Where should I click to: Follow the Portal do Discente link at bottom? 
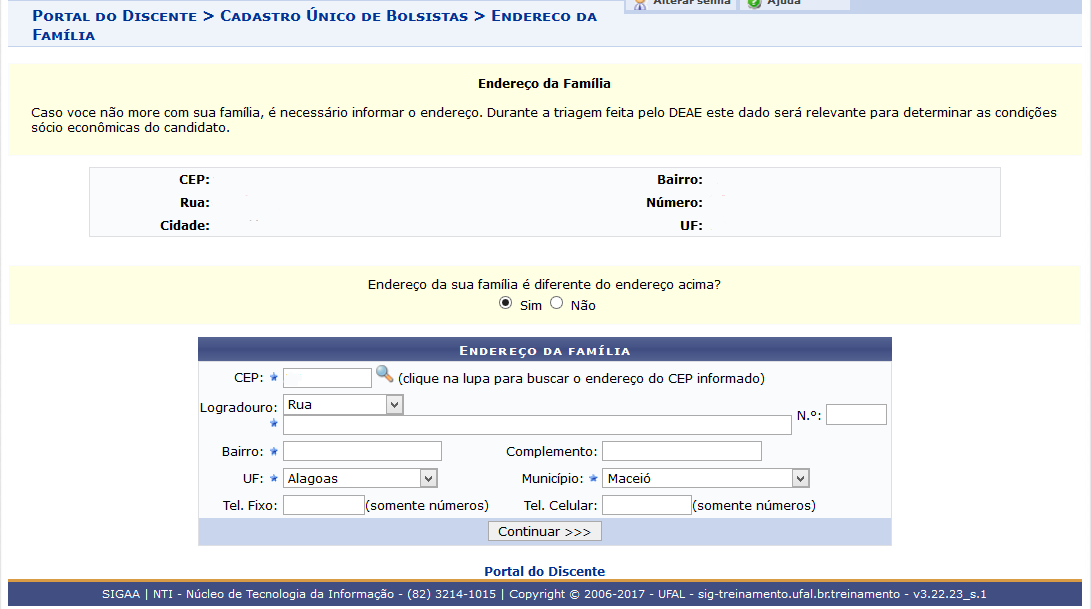tap(544, 571)
